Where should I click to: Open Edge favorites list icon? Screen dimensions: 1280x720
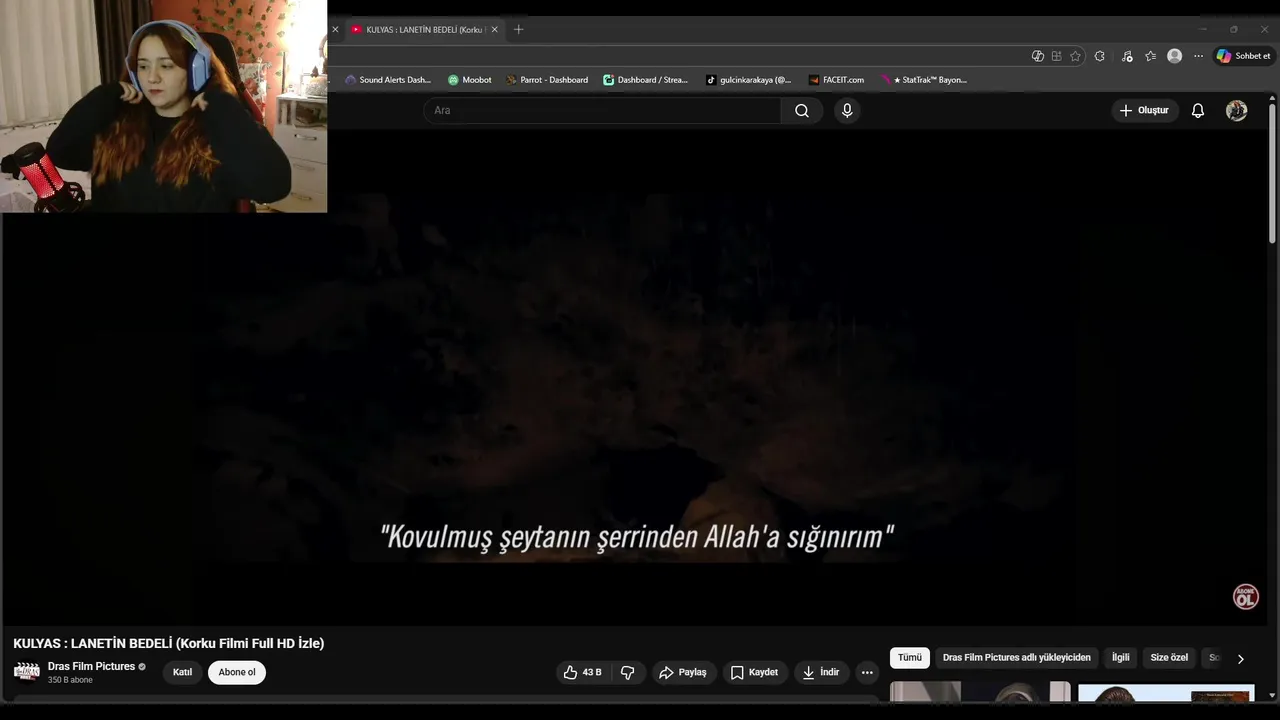(1151, 56)
